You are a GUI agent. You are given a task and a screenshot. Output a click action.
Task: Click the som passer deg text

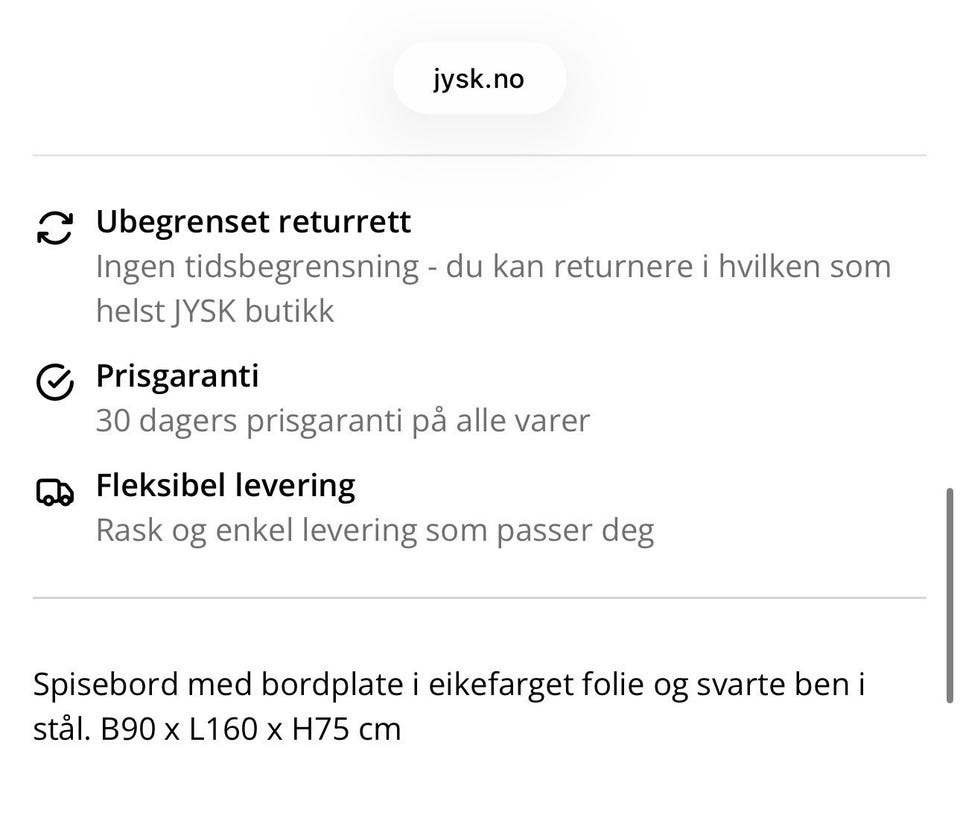[x=540, y=529]
